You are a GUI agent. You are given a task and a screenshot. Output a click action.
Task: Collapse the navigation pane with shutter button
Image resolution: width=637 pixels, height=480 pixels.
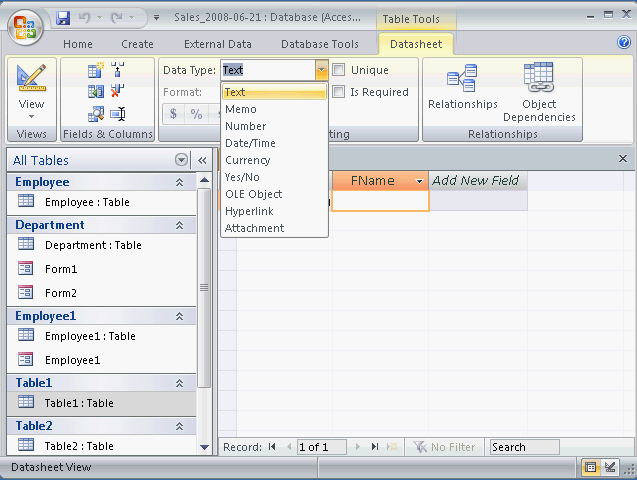coord(201,160)
